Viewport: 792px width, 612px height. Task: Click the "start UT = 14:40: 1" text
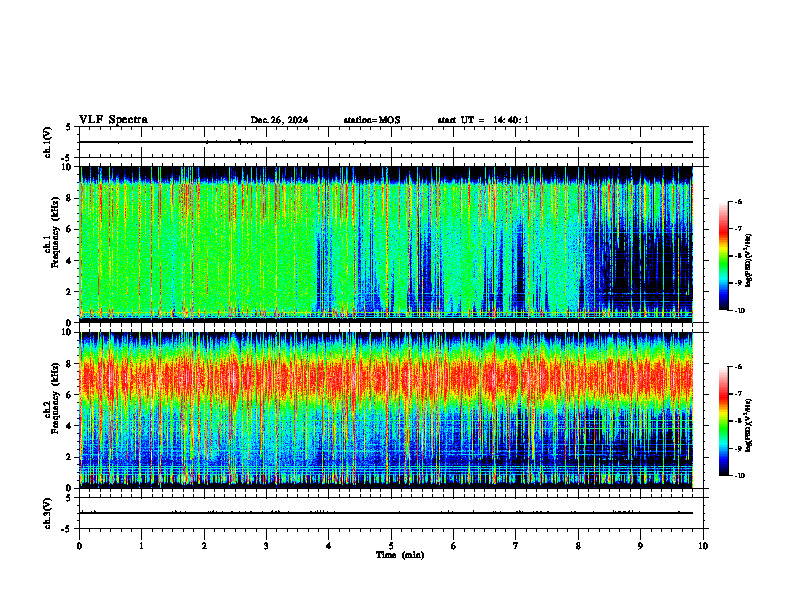[x=483, y=120]
